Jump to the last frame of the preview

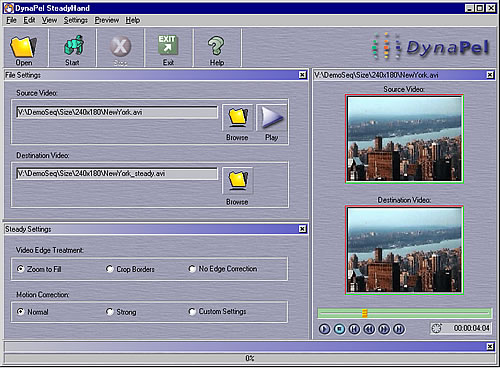(399, 329)
